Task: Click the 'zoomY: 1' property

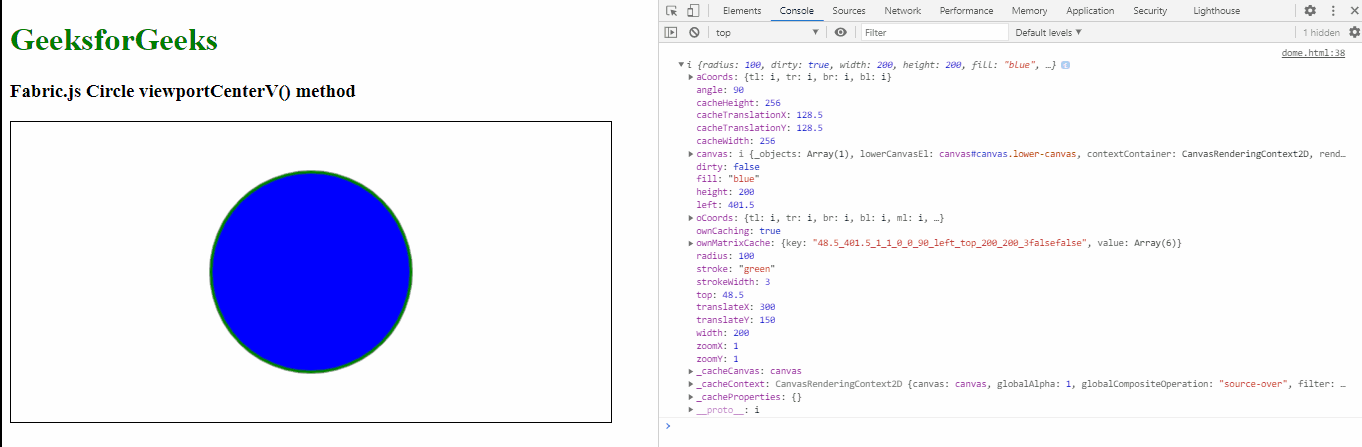Action: [717, 359]
